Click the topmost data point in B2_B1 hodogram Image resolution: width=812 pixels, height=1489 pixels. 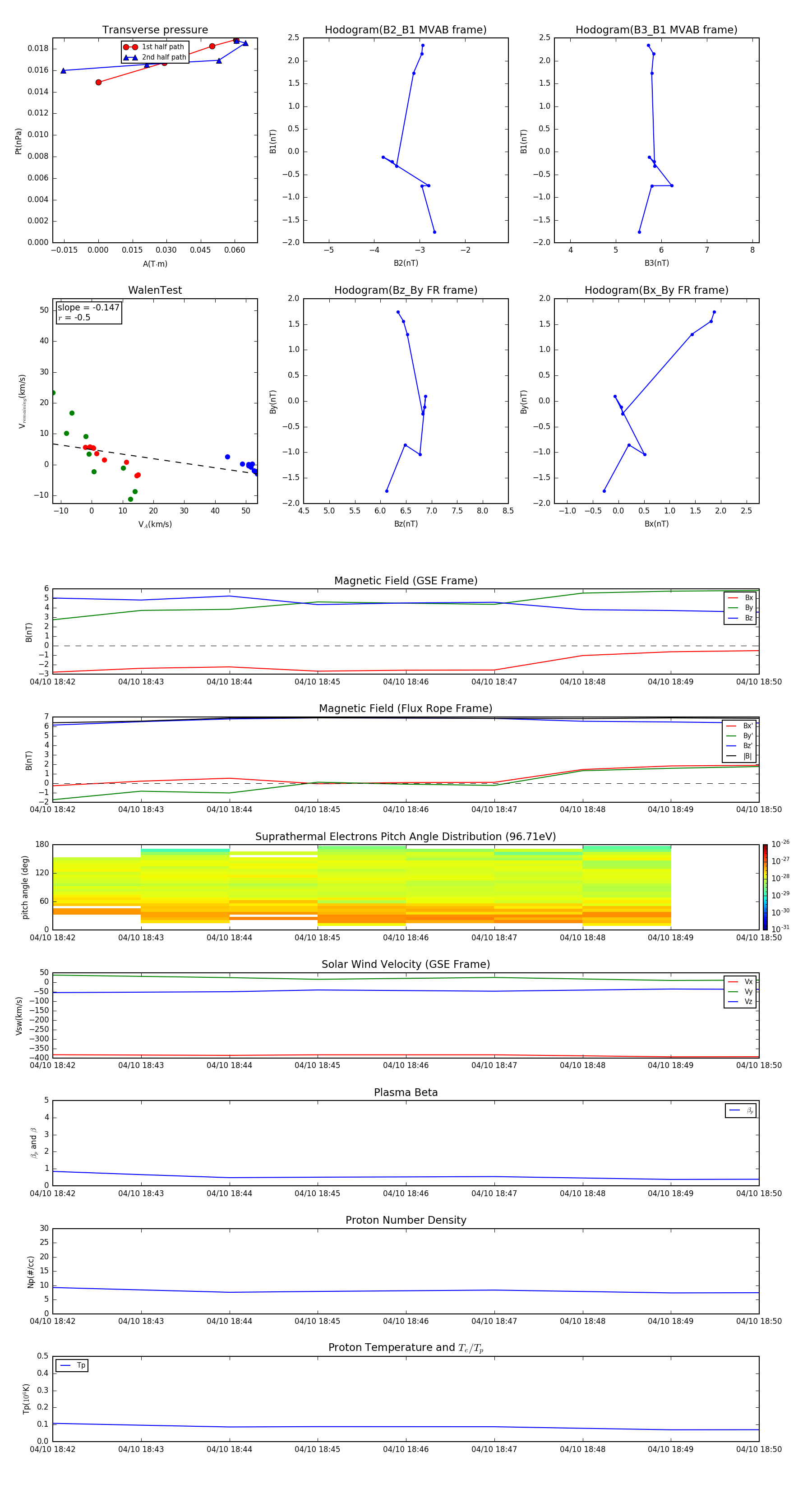click(423, 45)
